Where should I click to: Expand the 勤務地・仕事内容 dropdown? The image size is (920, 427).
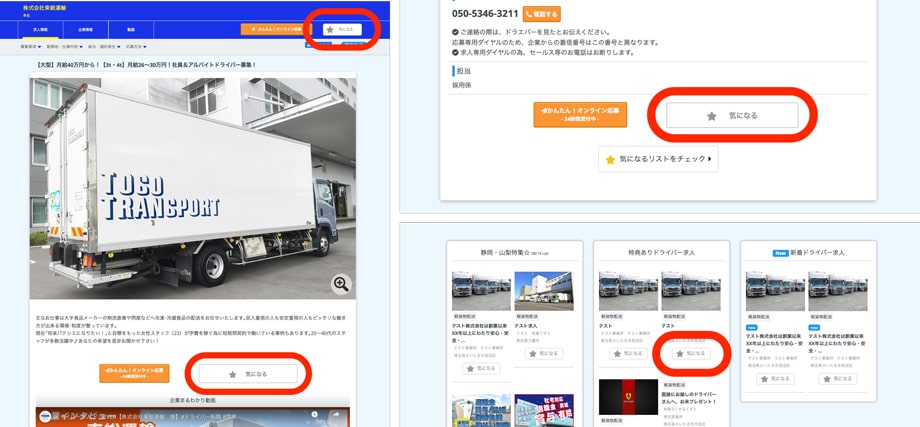point(63,47)
